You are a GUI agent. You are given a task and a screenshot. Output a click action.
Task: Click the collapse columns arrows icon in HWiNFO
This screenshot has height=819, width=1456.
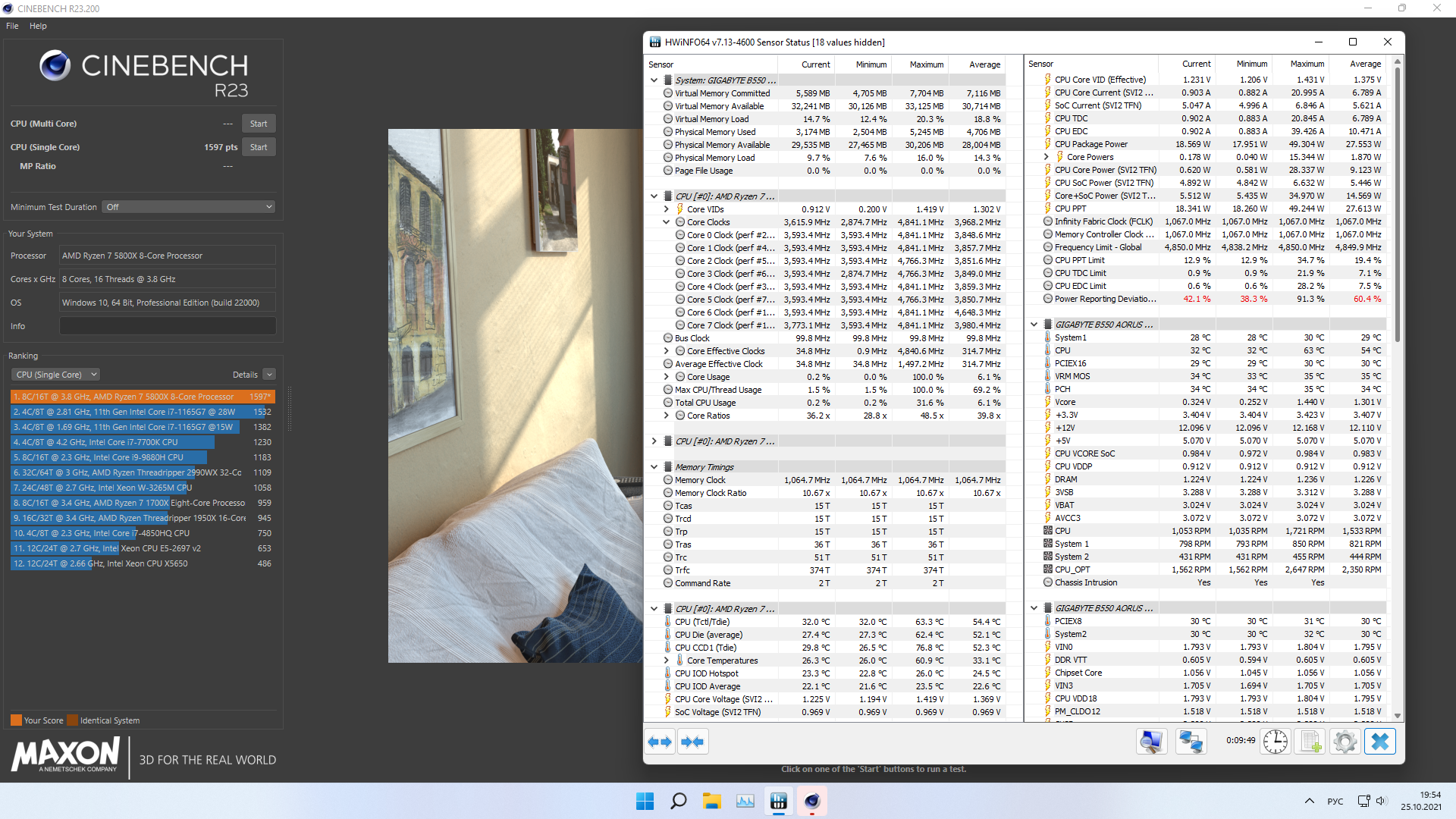click(692, 742)
